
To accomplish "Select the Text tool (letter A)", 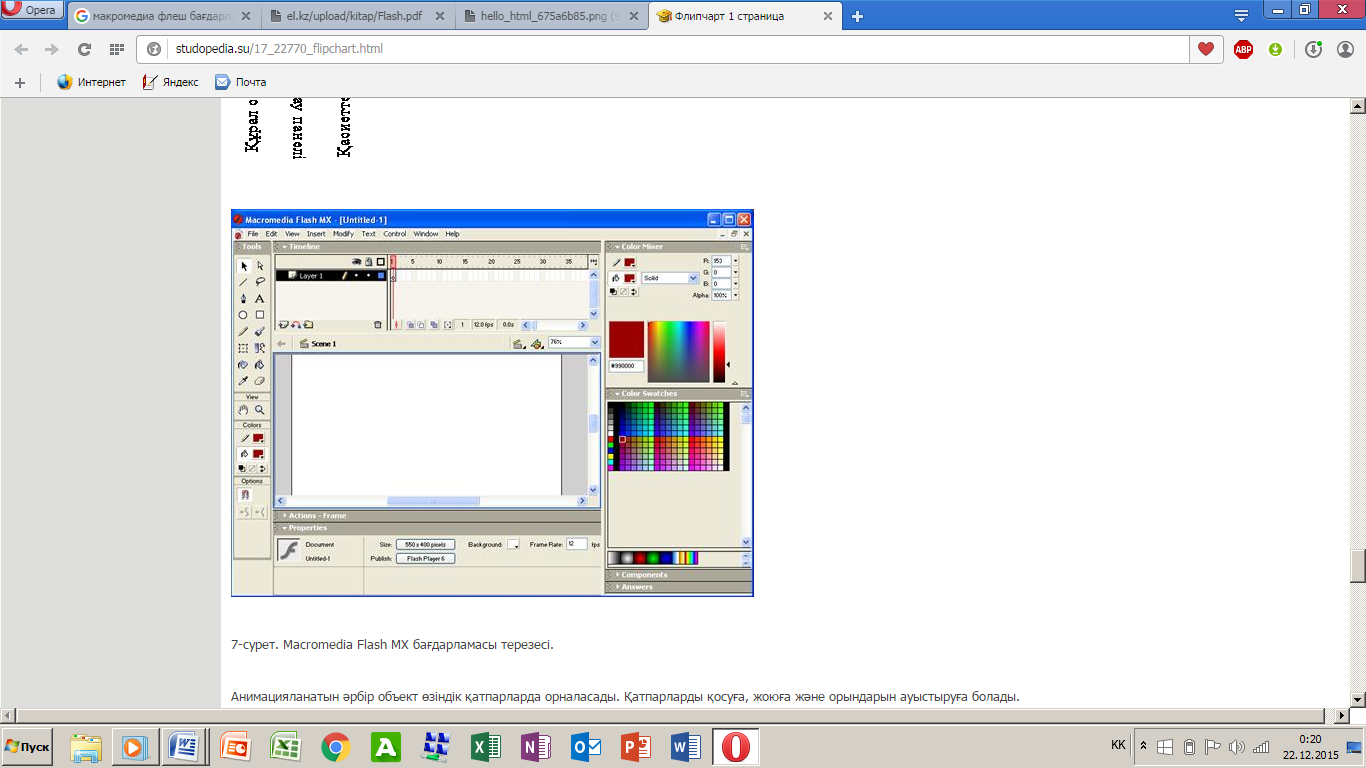I will [x=260, y=299].
